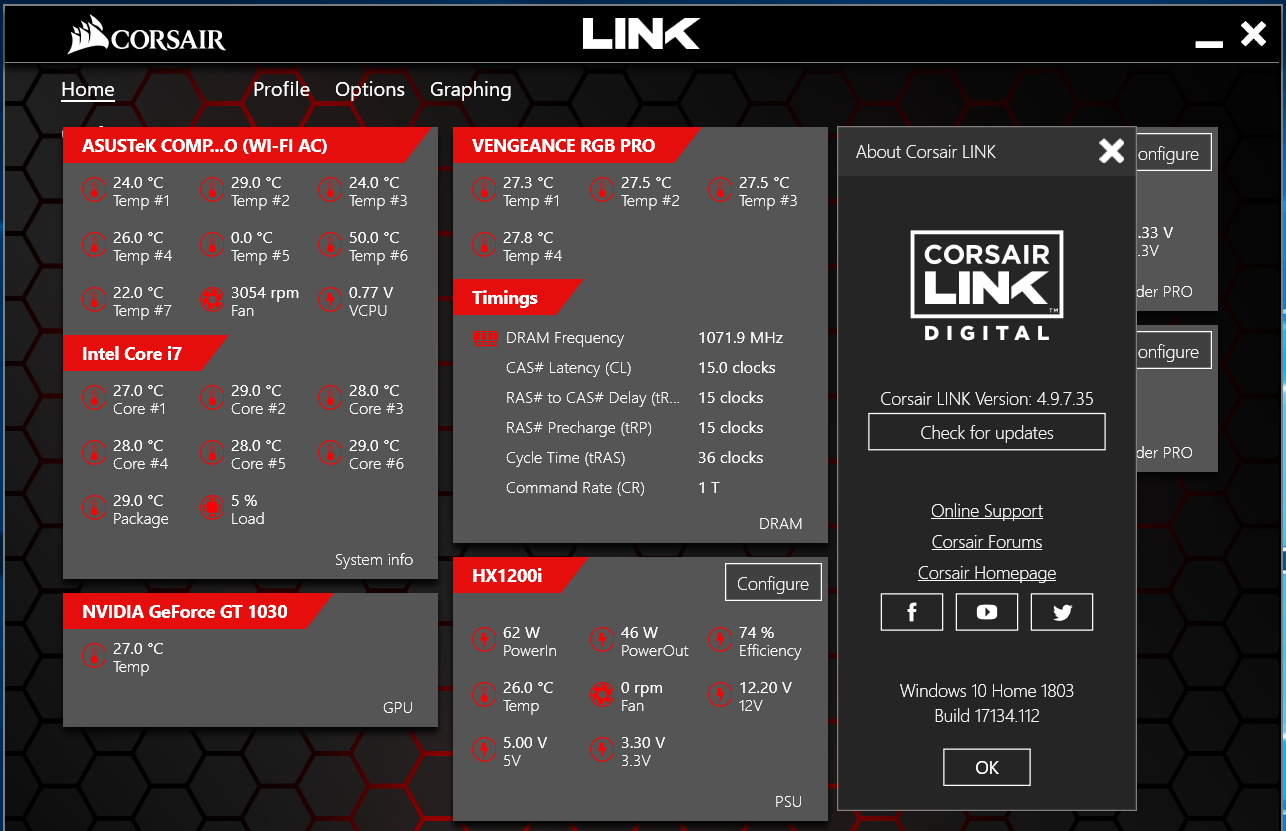Go to the Home tab
This screenshot has height=831, width=1286.
pos(88,89)
